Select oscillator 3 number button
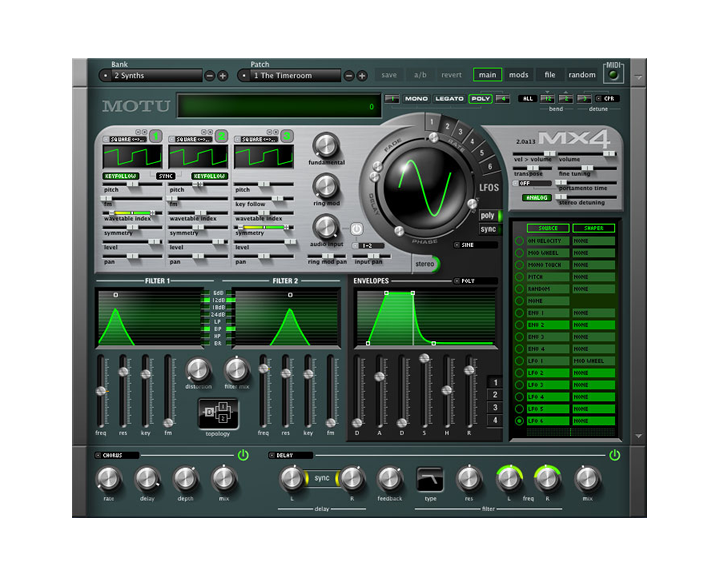 287,136
